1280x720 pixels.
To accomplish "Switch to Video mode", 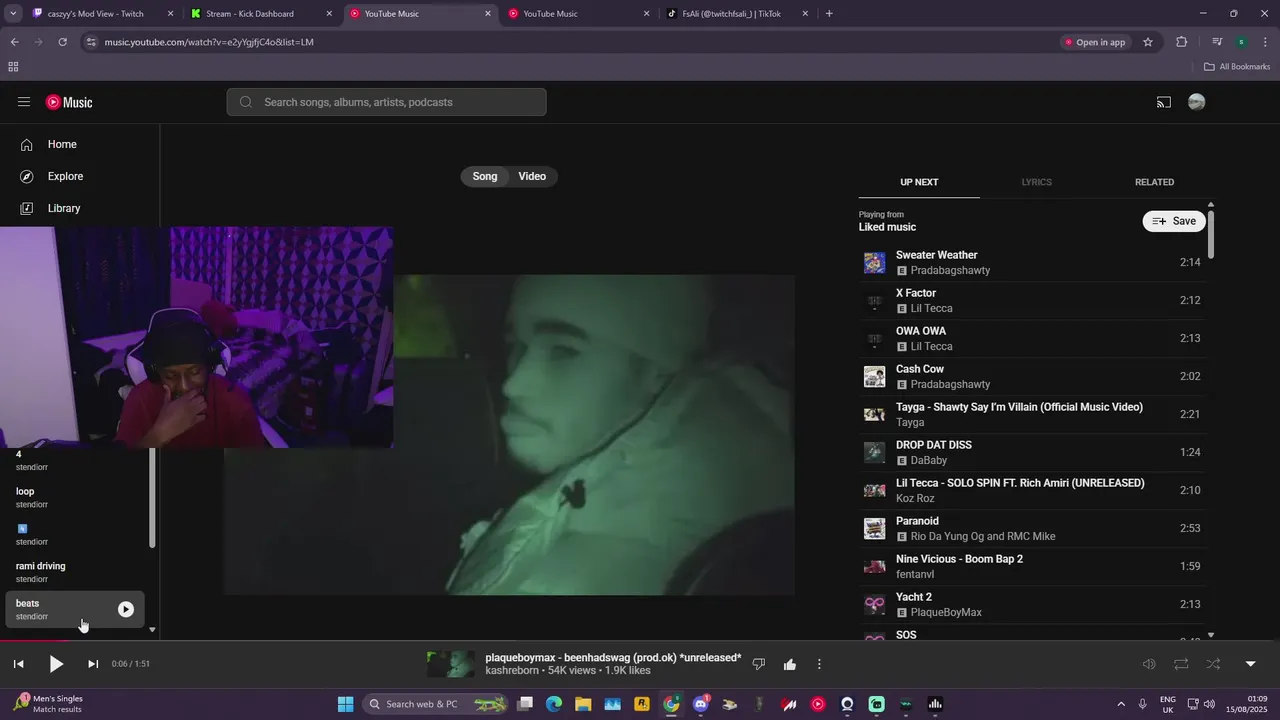I will tap(532, 176).
